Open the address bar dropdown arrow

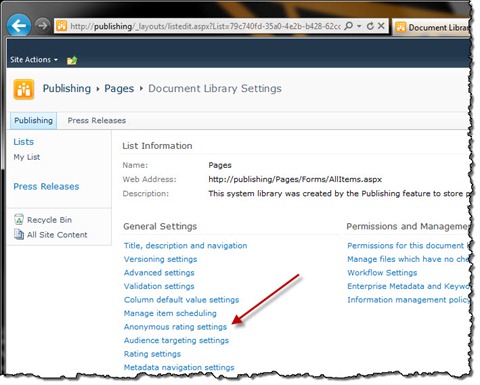pyautogui.click(x=359, y=26)
